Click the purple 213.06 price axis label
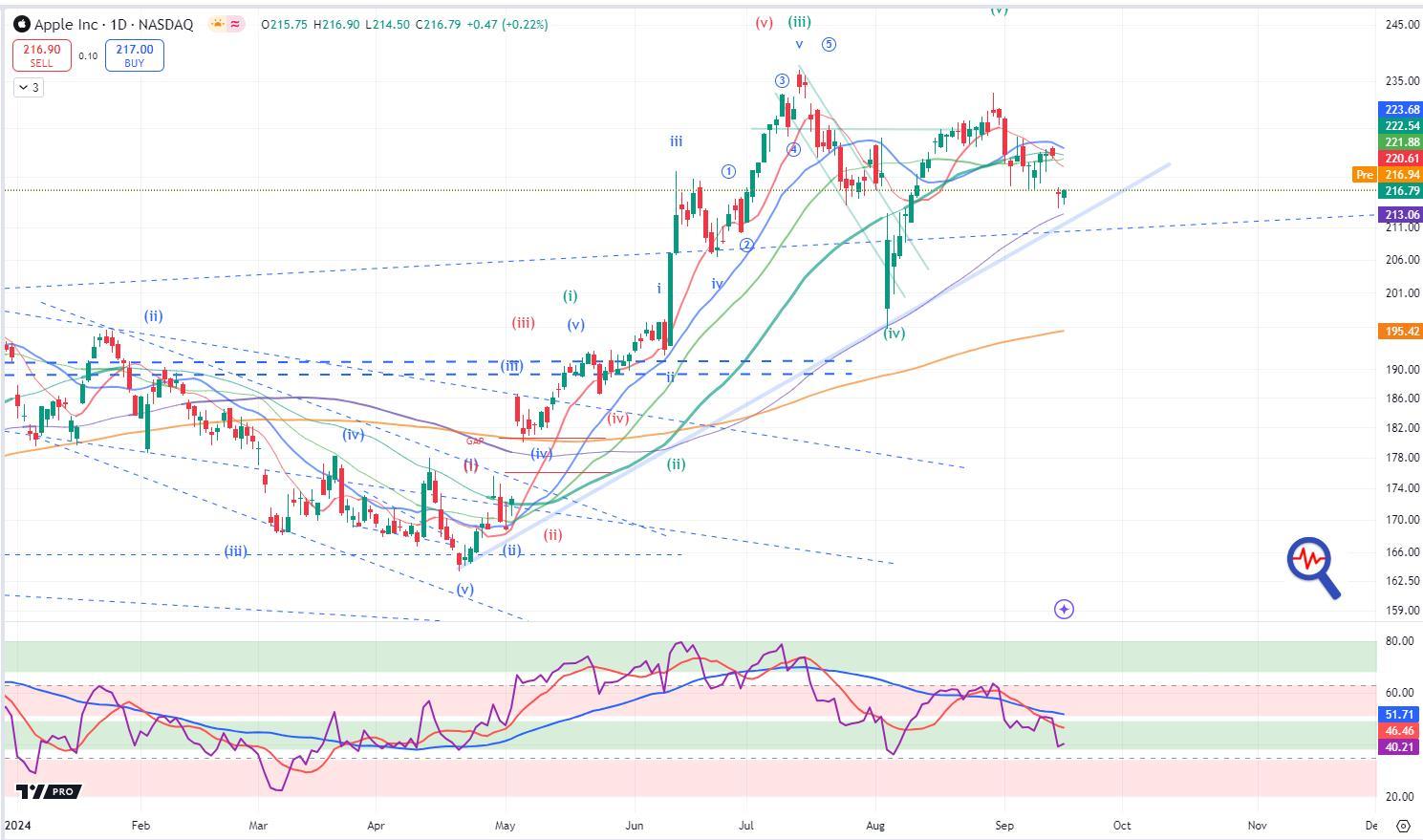Image resolution: width=1423 pixels, height=840 pixels. tap(1400, 215)
